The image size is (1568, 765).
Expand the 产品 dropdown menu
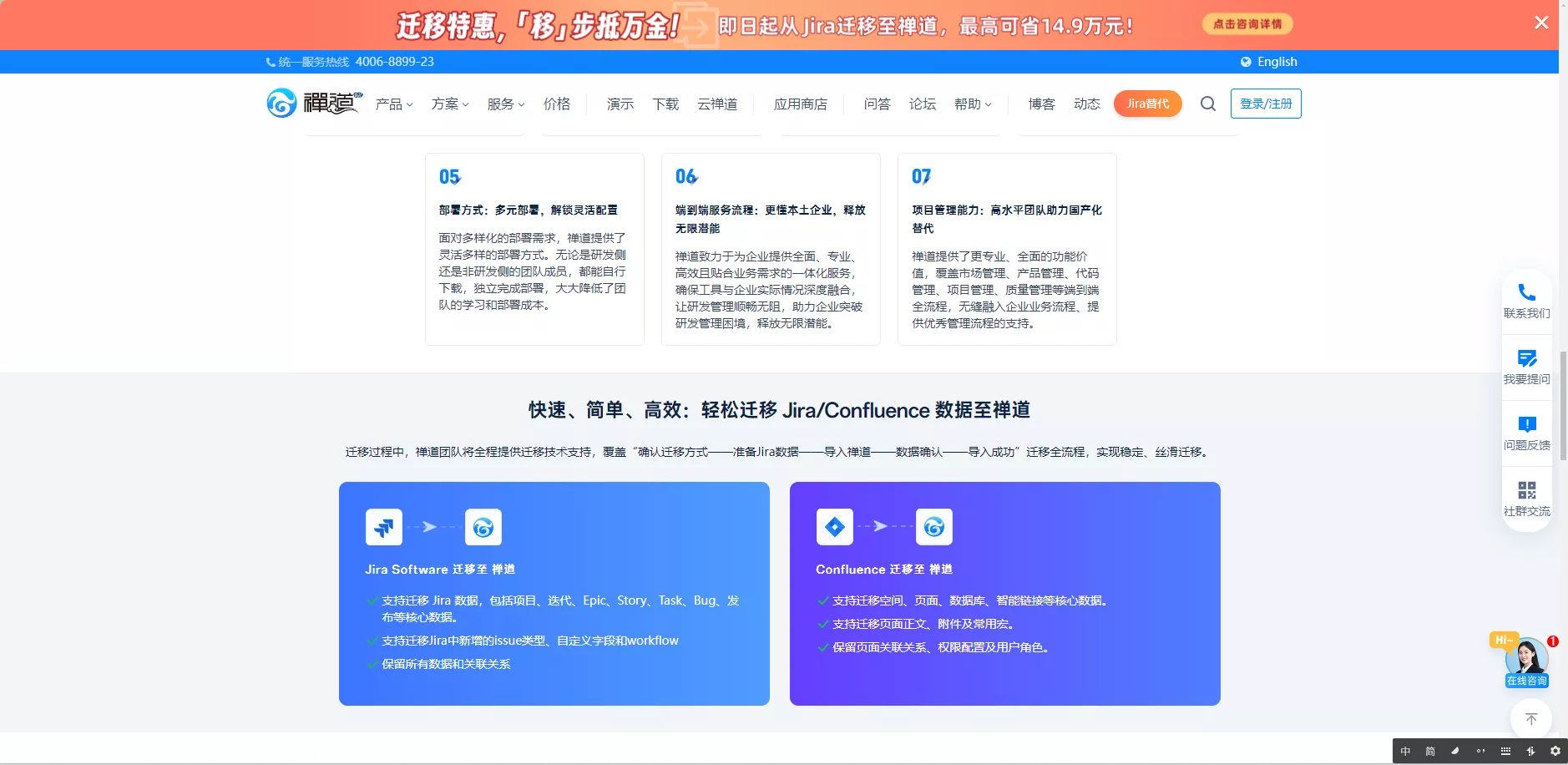[394, 104]
